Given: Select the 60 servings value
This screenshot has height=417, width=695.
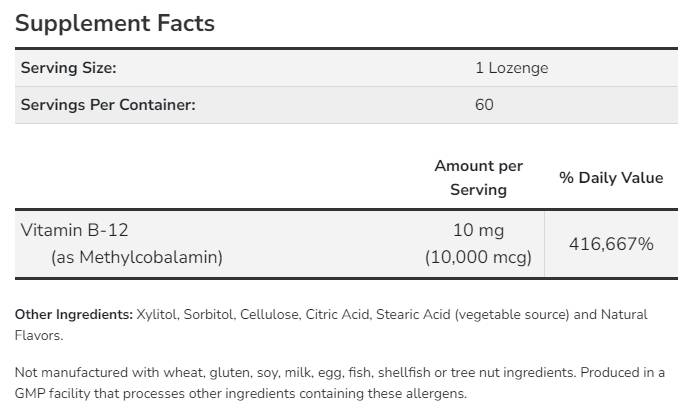Looking at the screenshot, I should 484,104.
